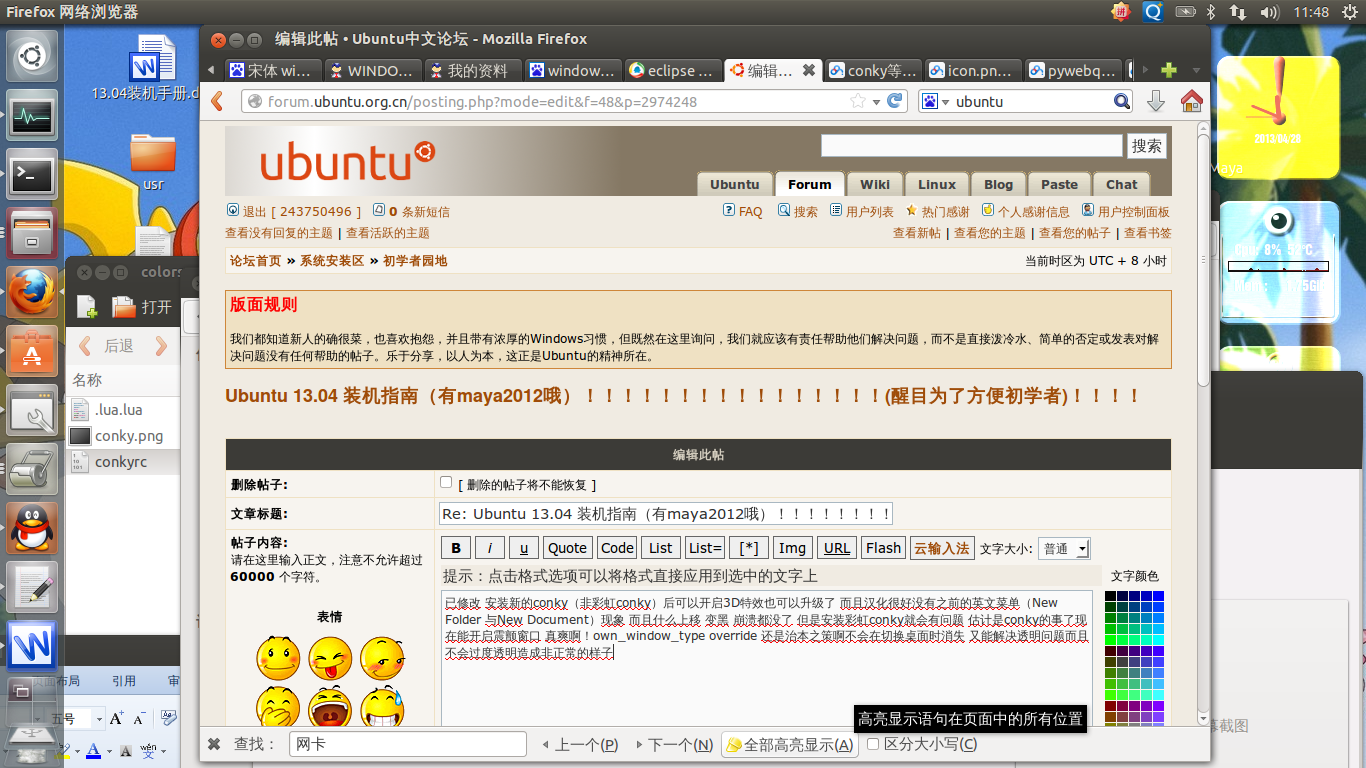Click 云输入法 button

(x=942, y=548)
